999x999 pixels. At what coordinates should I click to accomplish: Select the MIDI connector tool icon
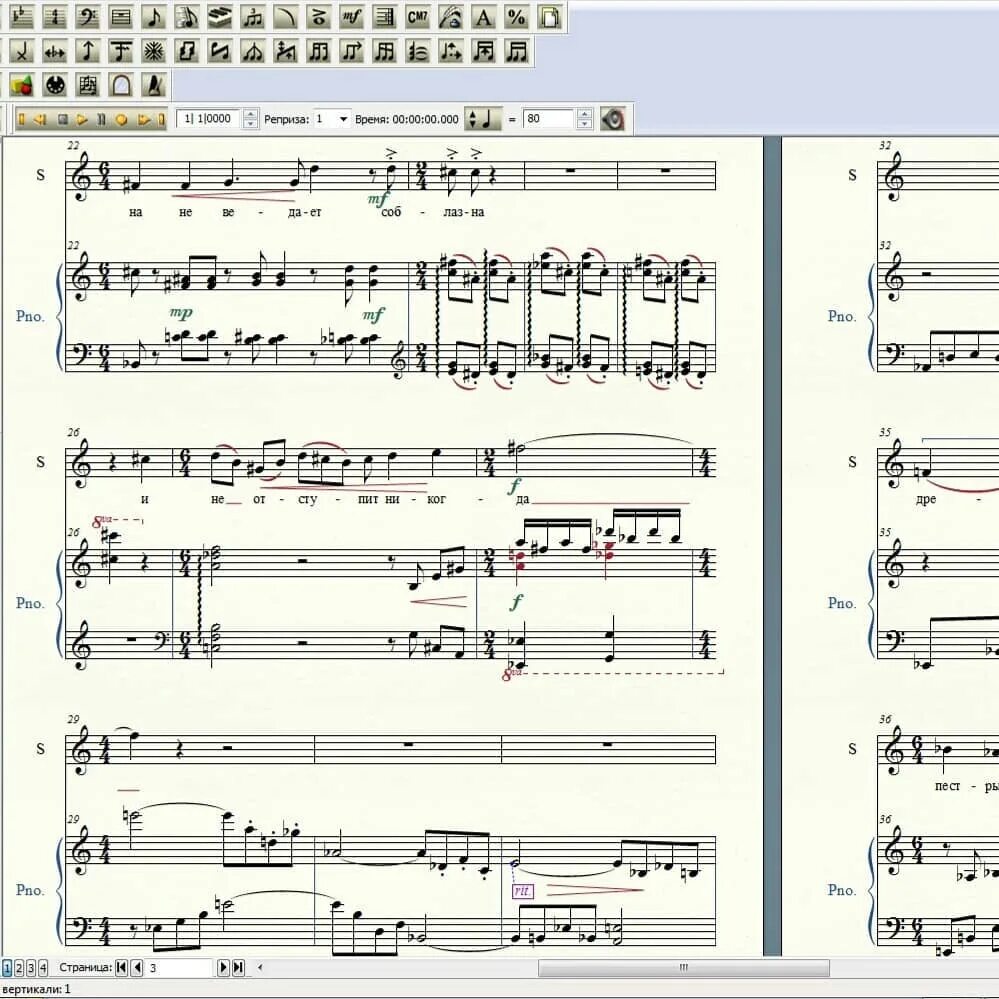point(55,85)
